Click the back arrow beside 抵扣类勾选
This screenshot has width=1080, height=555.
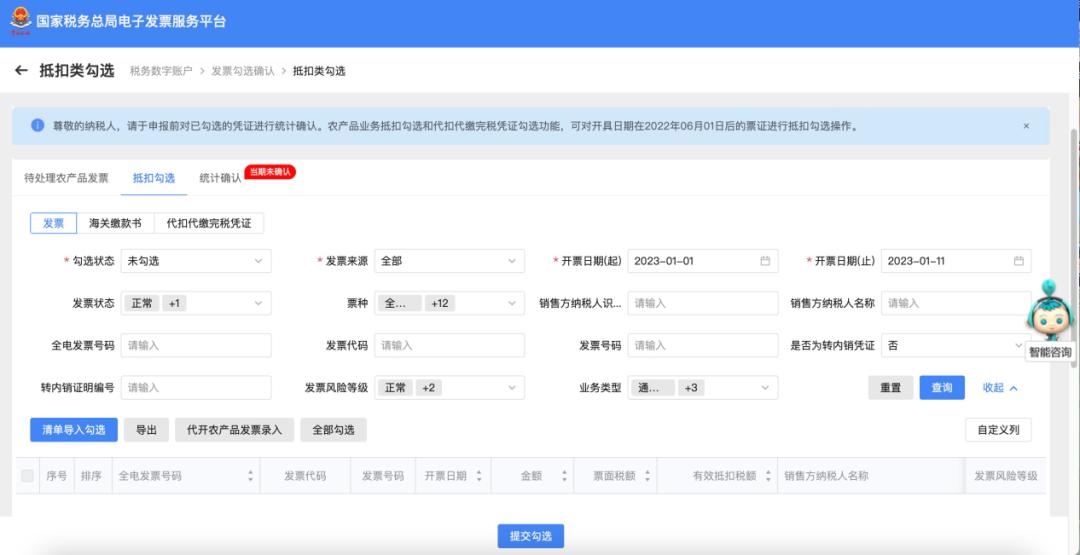21,71
